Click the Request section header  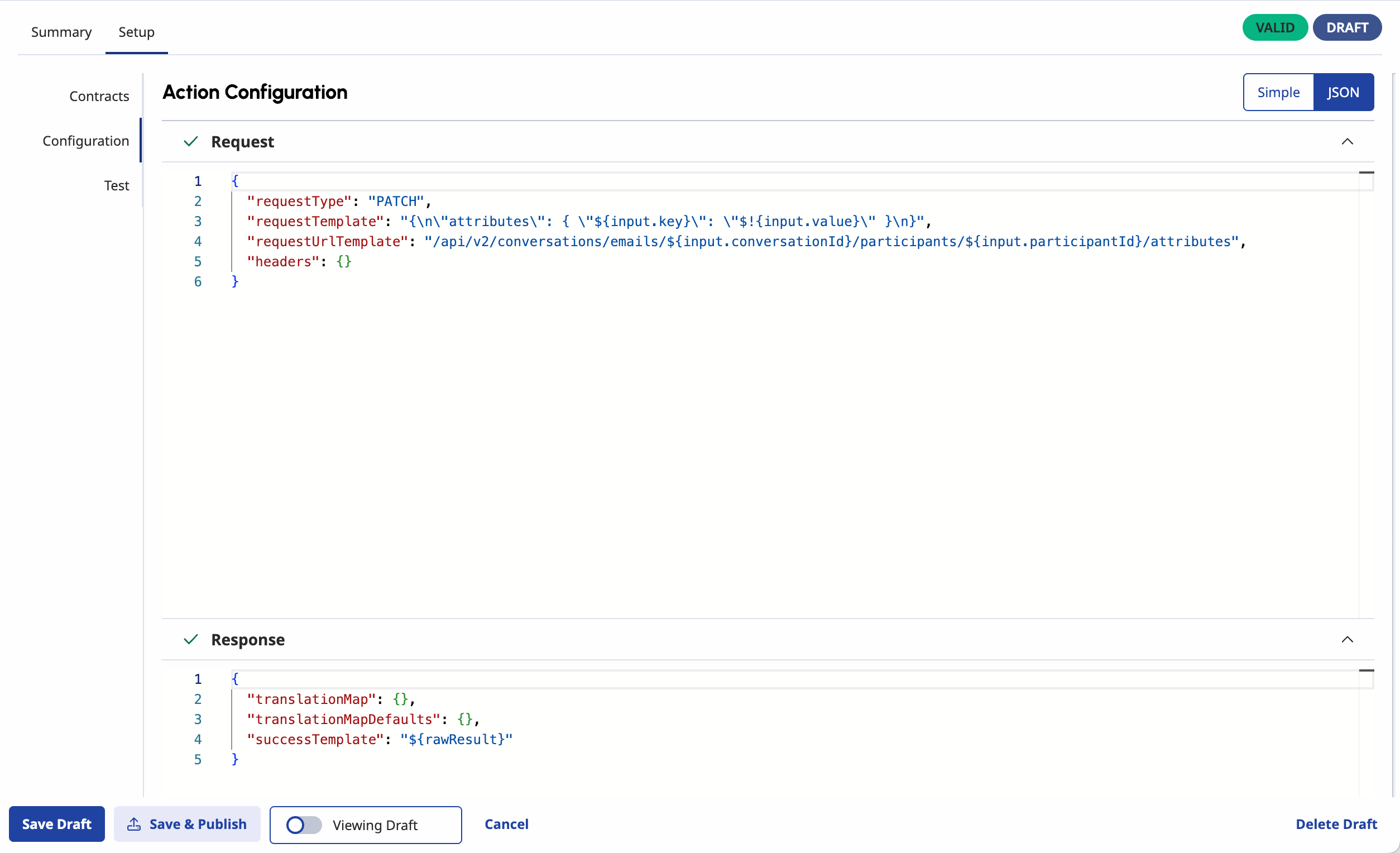tap(243, 141)
